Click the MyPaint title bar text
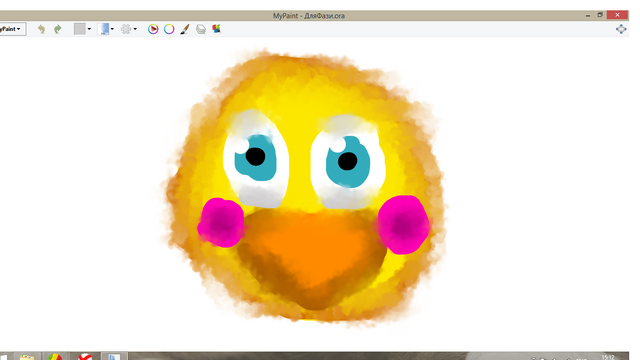The image size is (640, 360). (x=309, y=16)
